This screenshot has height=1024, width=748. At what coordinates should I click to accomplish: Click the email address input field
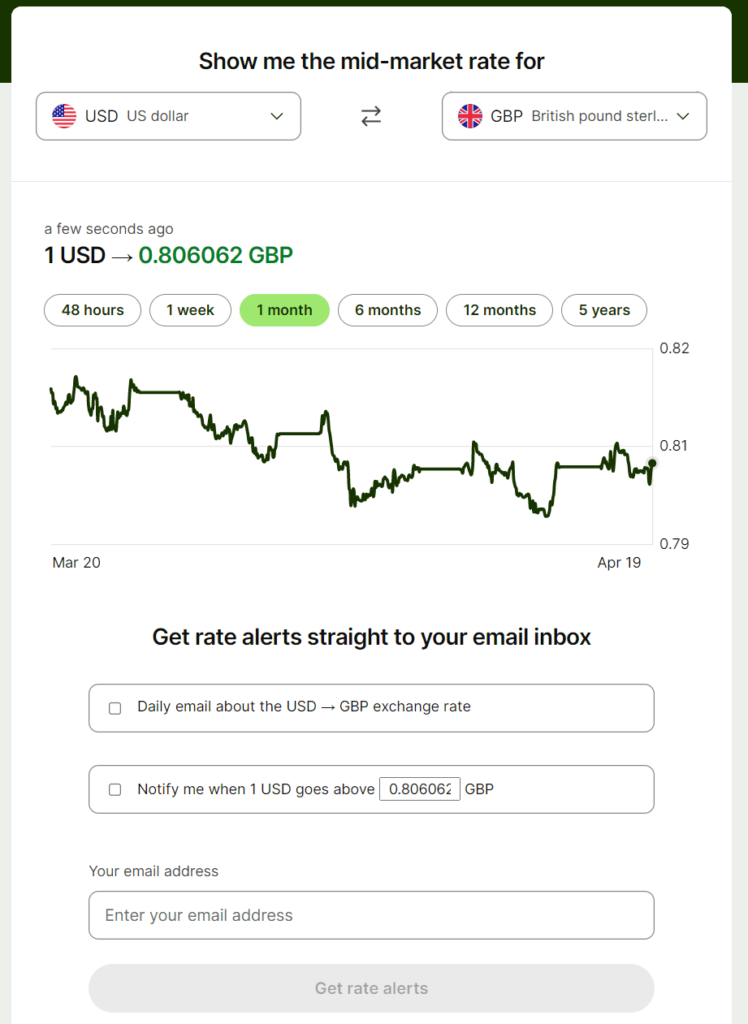(371, 915)
